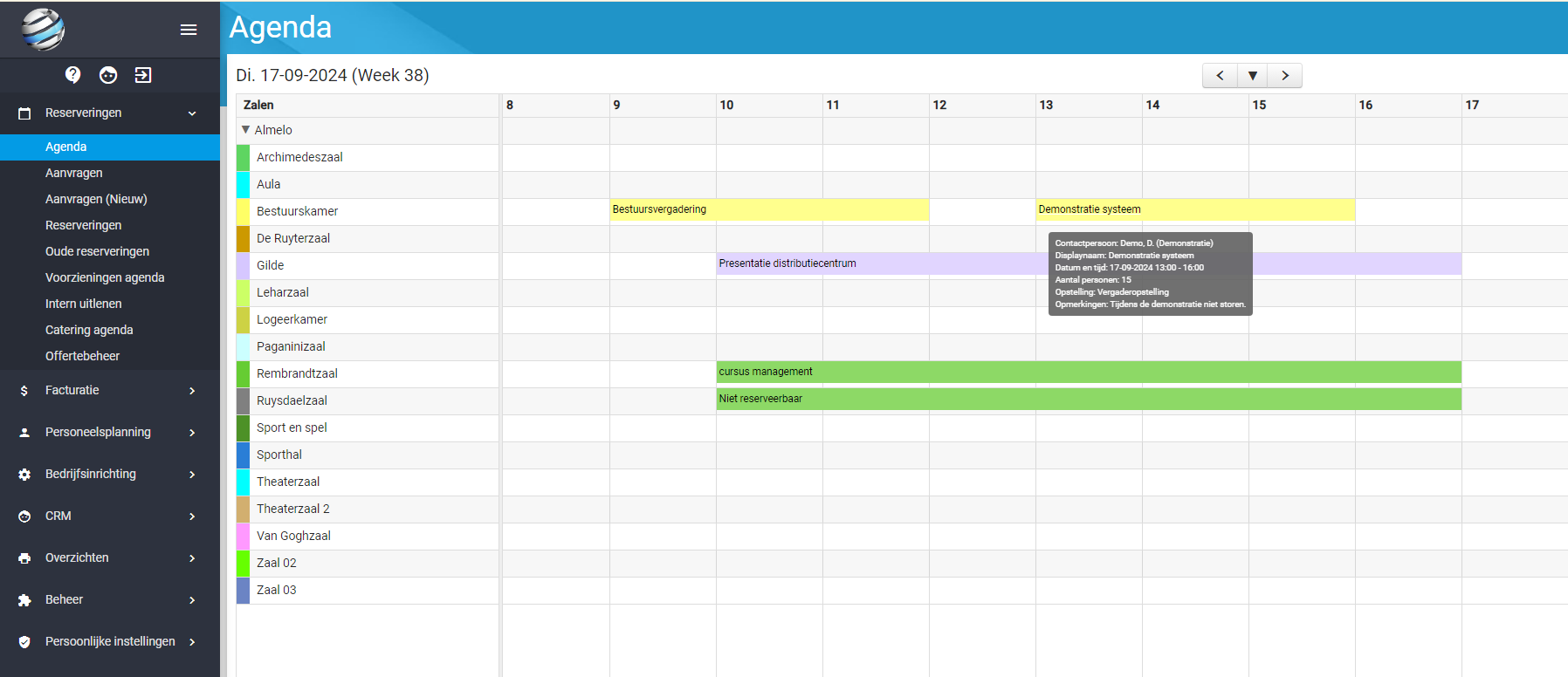Toggle the hamburger menu icon
The width and height of the screenshot is (1568, 677).
pos(189,30)
